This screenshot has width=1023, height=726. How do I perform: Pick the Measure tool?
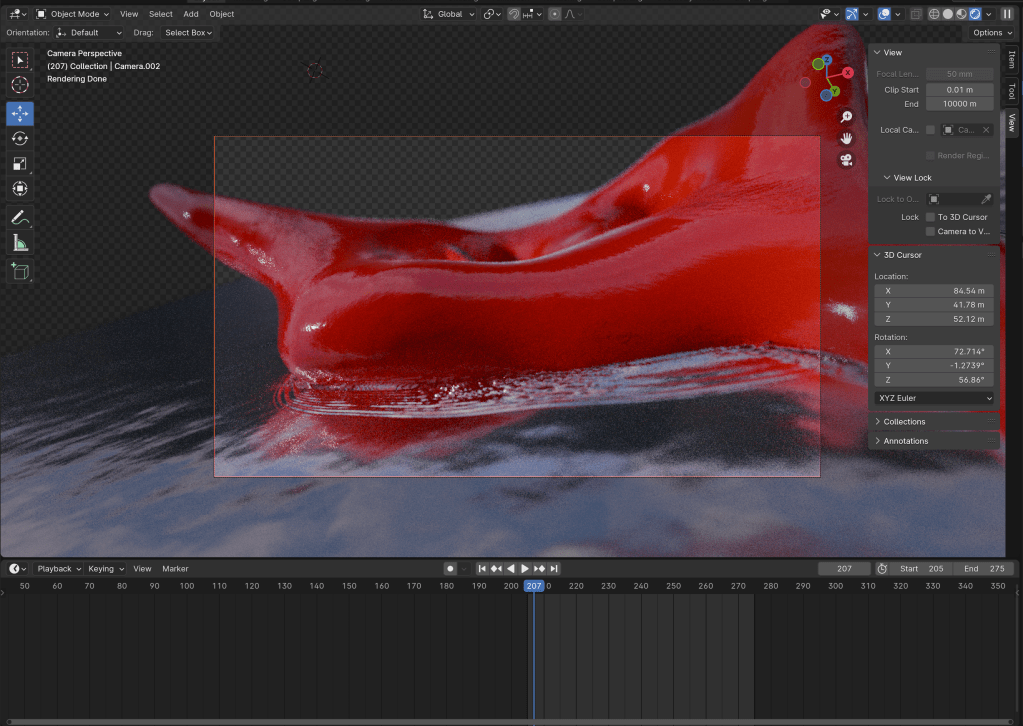pos(20,242)
